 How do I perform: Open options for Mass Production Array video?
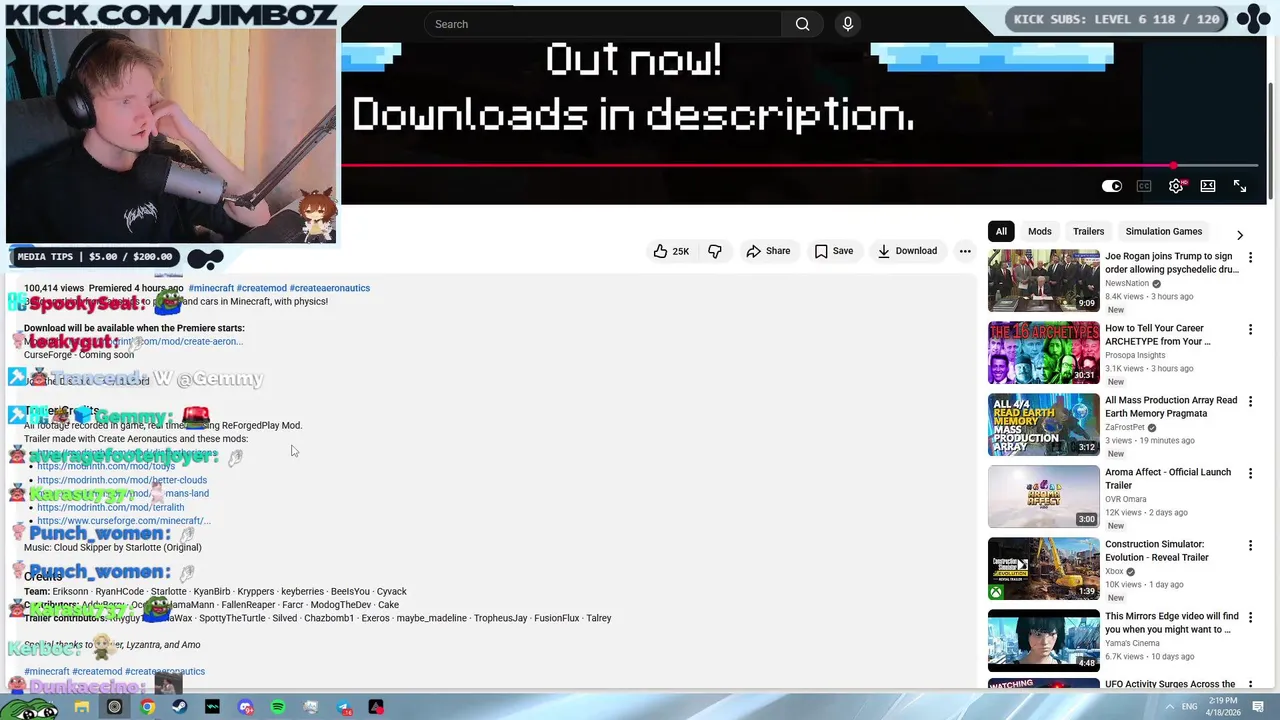click(x=1250, y=402)
